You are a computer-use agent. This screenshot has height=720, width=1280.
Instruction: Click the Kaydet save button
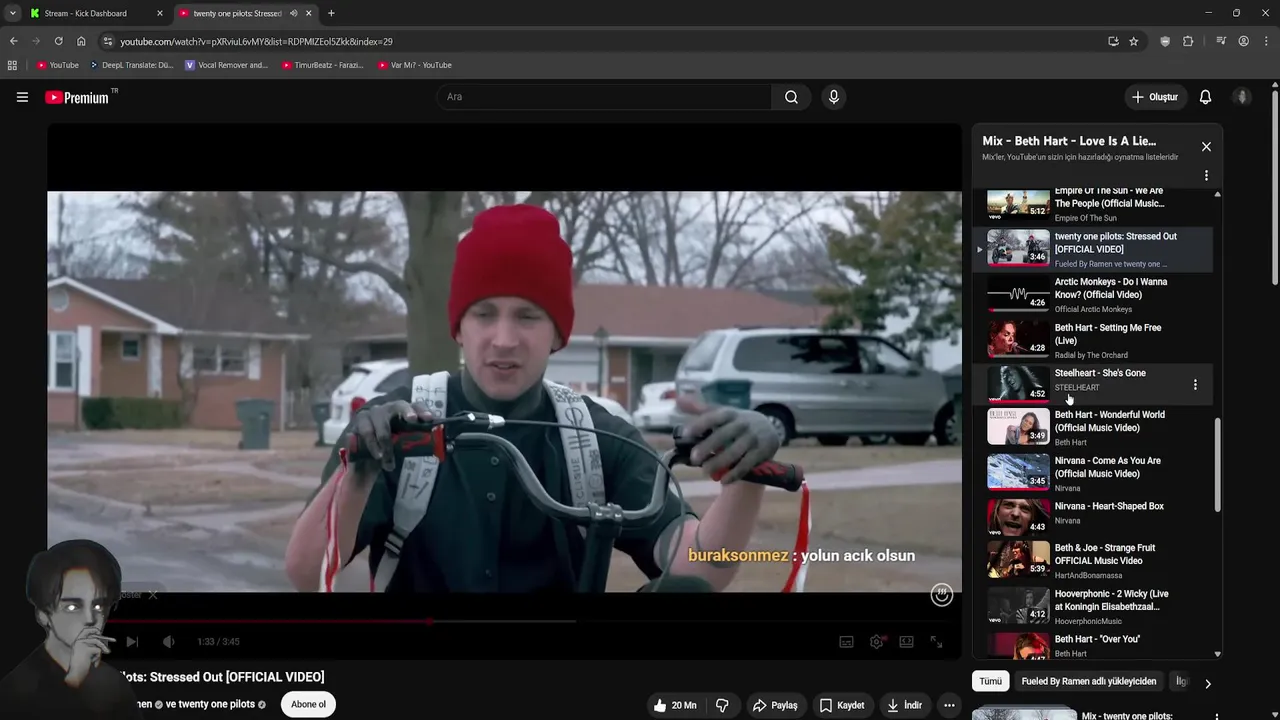coord(842,705)
